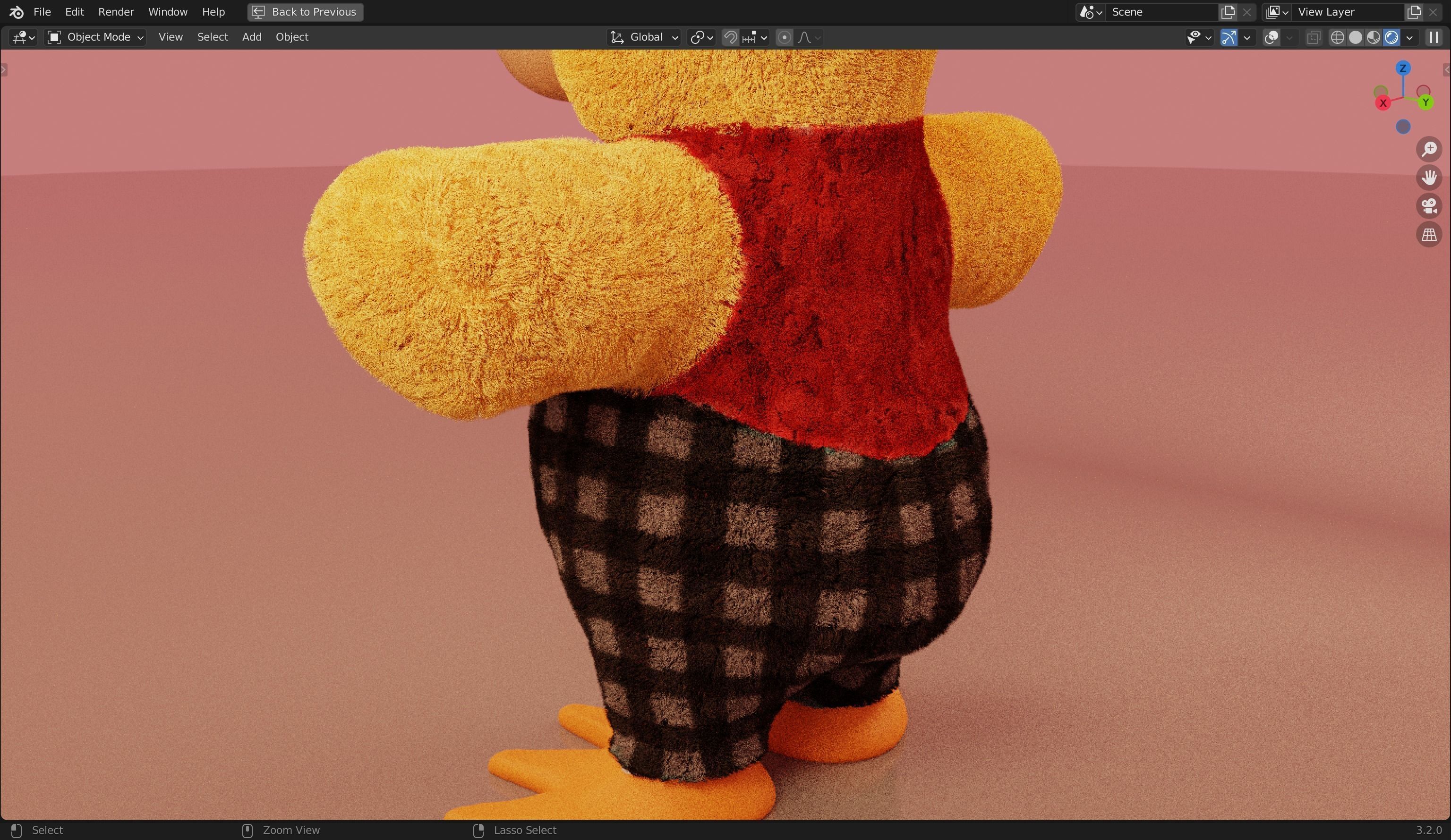Open the shading options dropdown arrow
The width and height of the screenshot is (1451, 840).
pyautogui.click(x=1409, y=37)
